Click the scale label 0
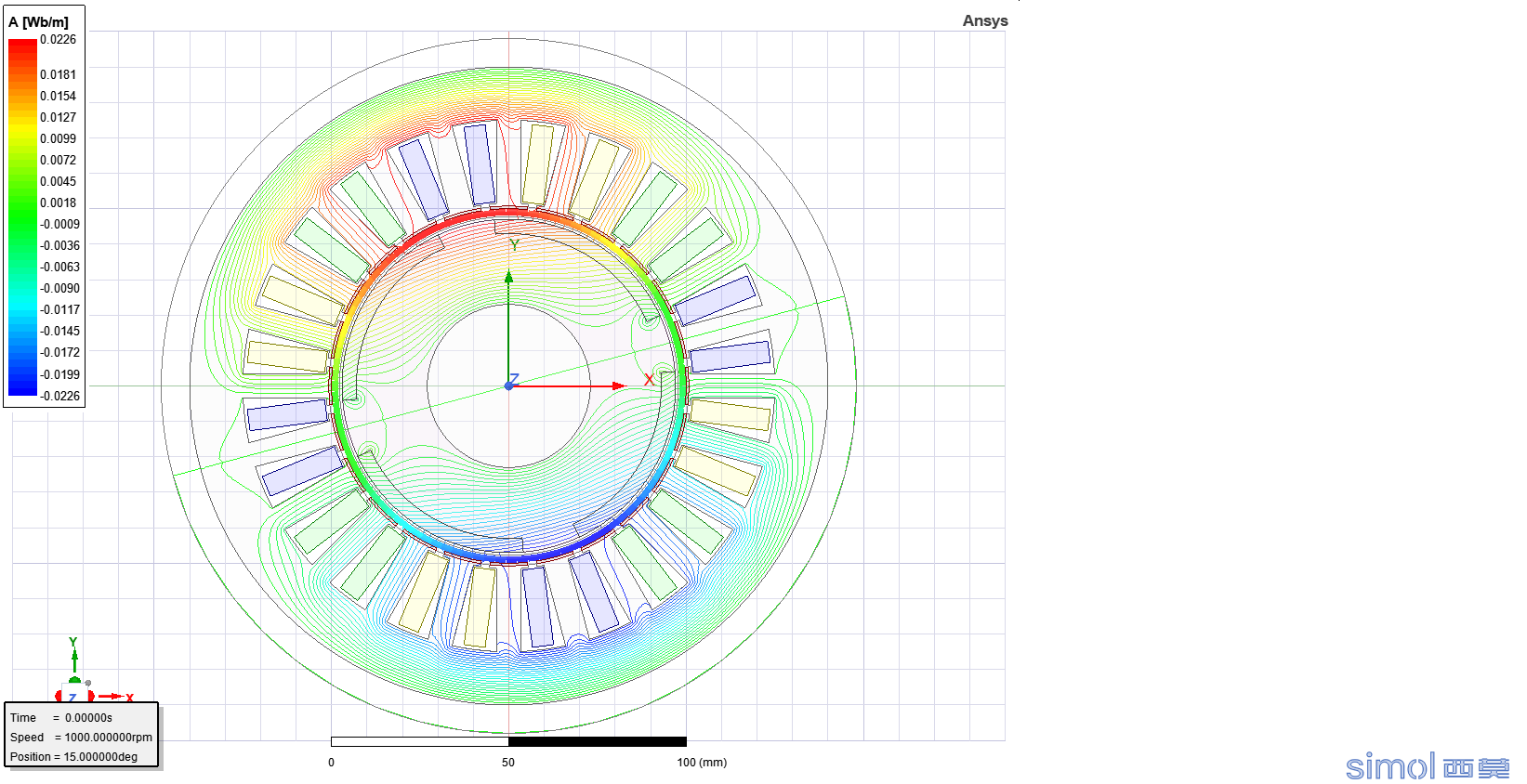The height and width of the screenshot is (784, 1527). point(332,763)
